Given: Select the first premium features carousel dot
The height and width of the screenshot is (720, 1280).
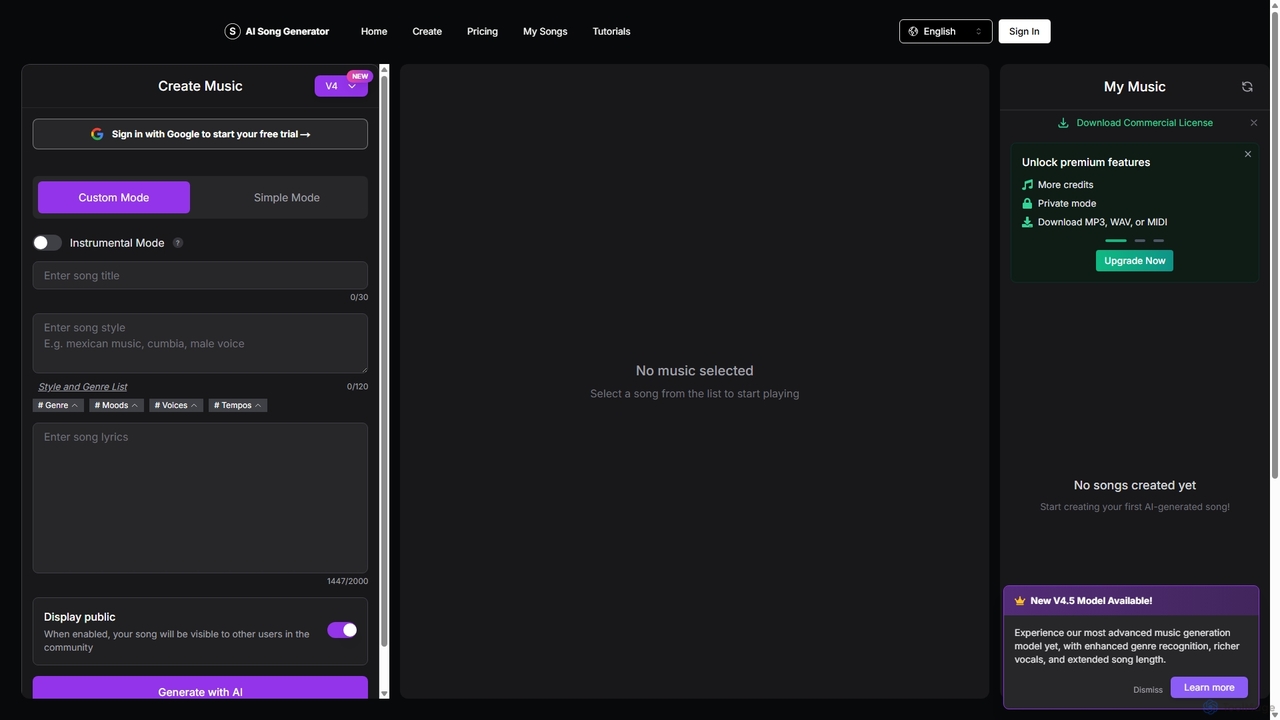Looking at the screenshot, I should (1116, 241).
